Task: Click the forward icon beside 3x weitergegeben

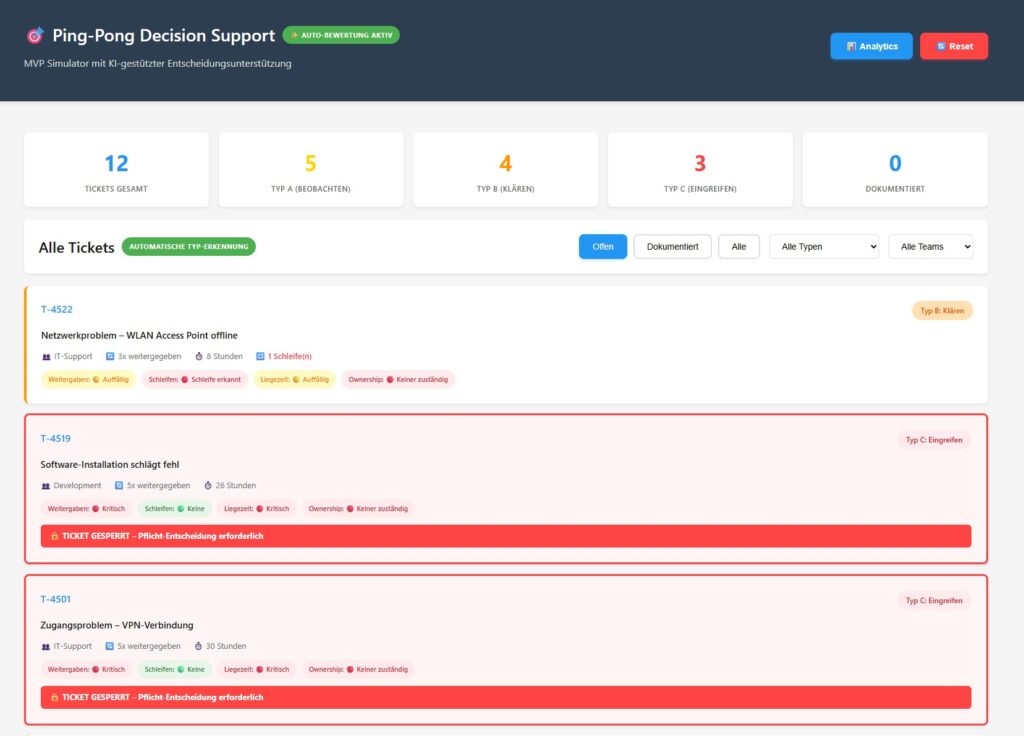Action: tap(110, 356)
